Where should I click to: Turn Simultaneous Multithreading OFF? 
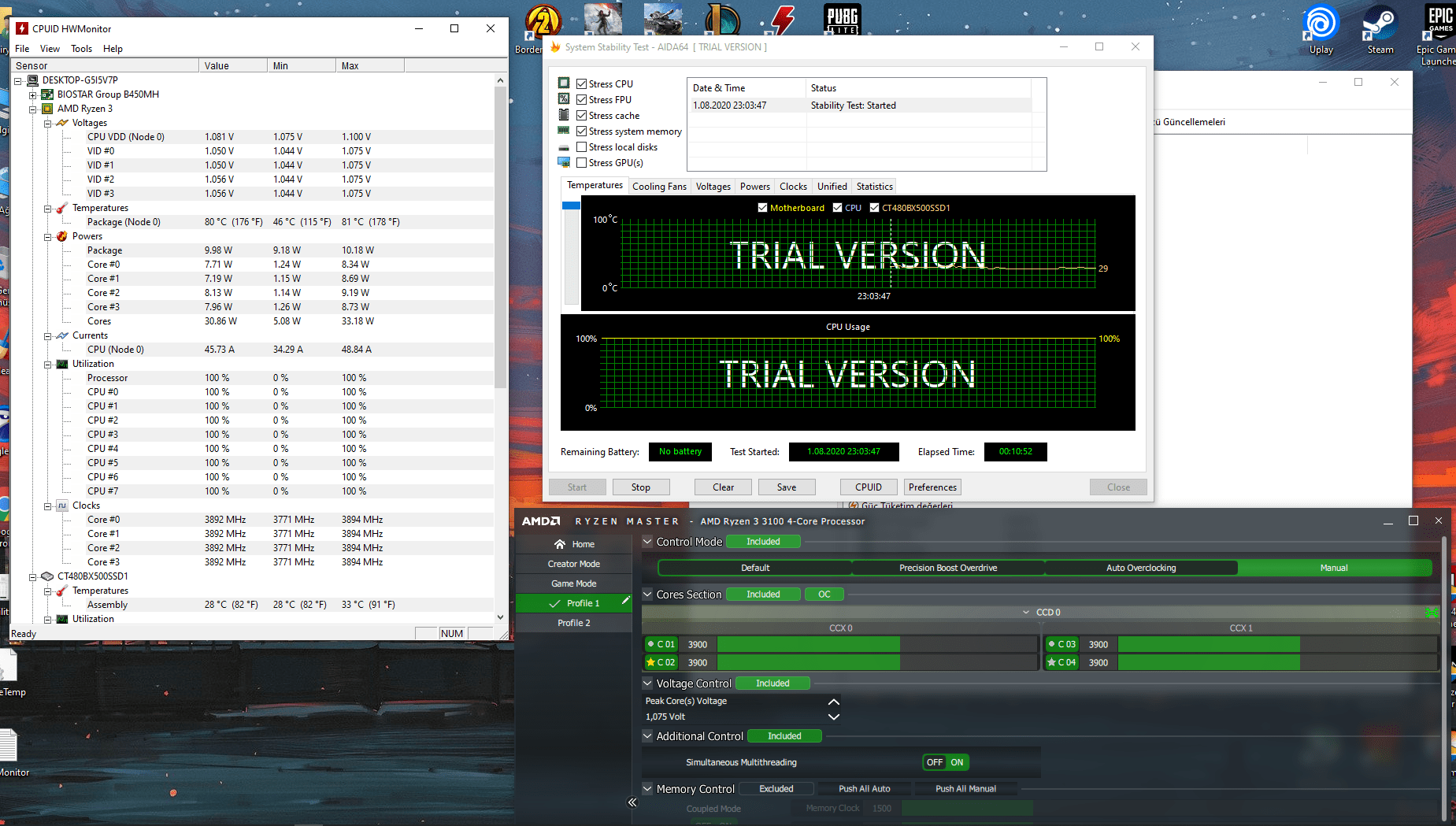click(934, 762)
